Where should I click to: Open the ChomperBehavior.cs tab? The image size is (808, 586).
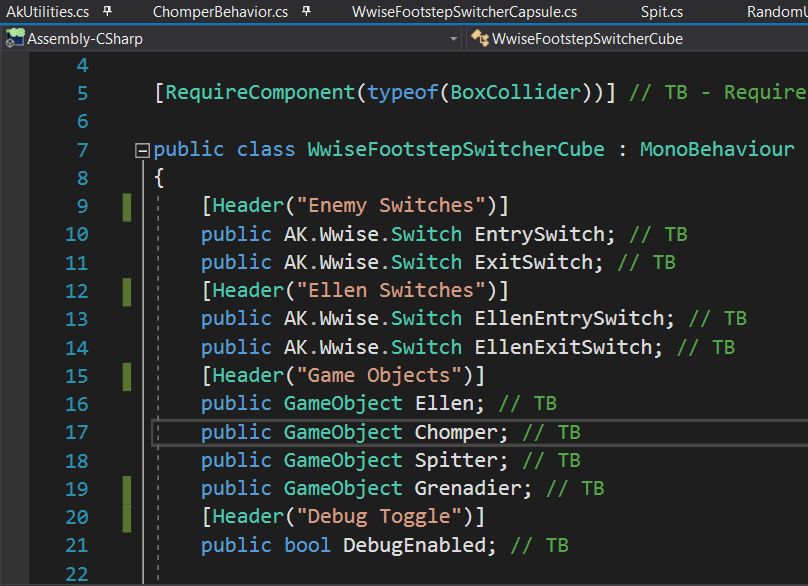coord(220,11)
